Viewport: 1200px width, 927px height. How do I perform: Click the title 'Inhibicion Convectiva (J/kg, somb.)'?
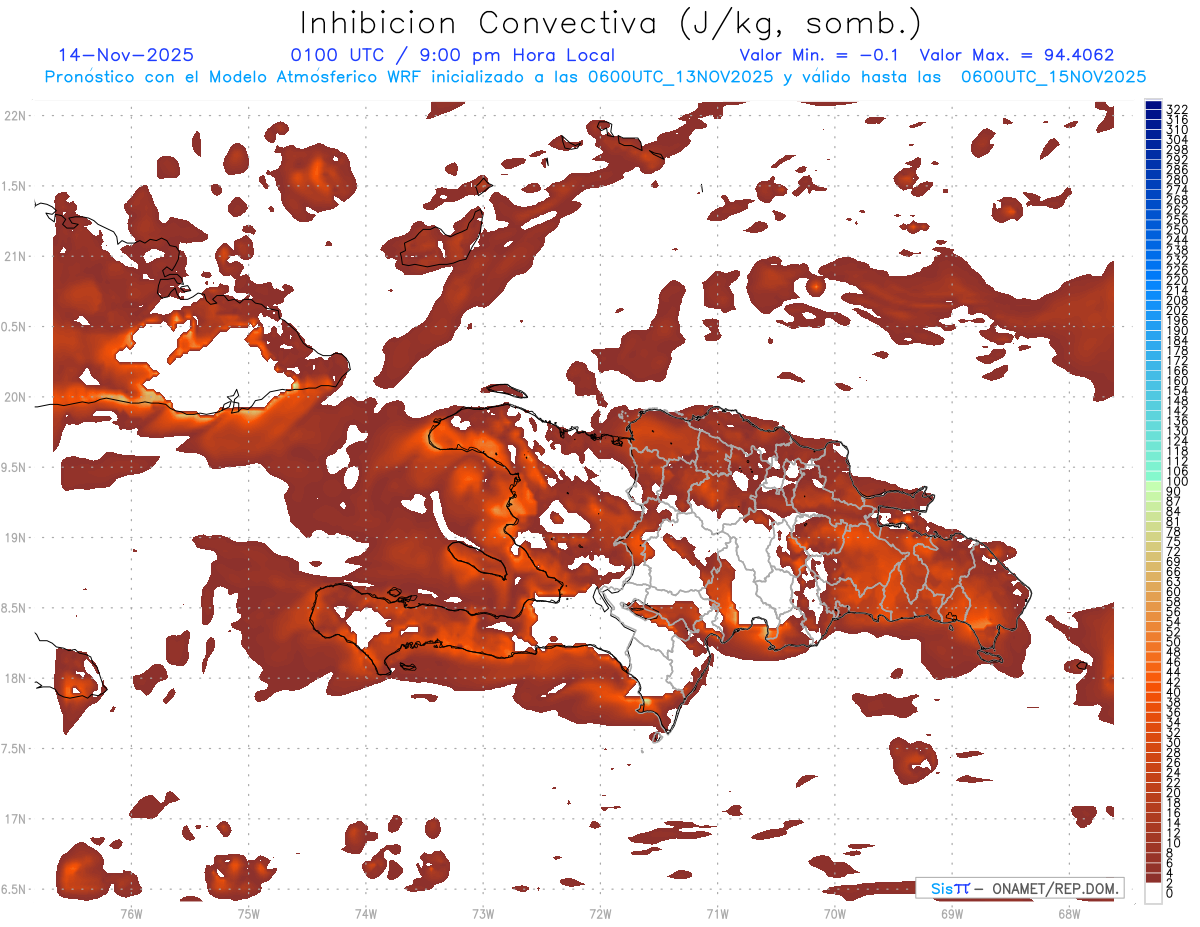click(611, 23)
